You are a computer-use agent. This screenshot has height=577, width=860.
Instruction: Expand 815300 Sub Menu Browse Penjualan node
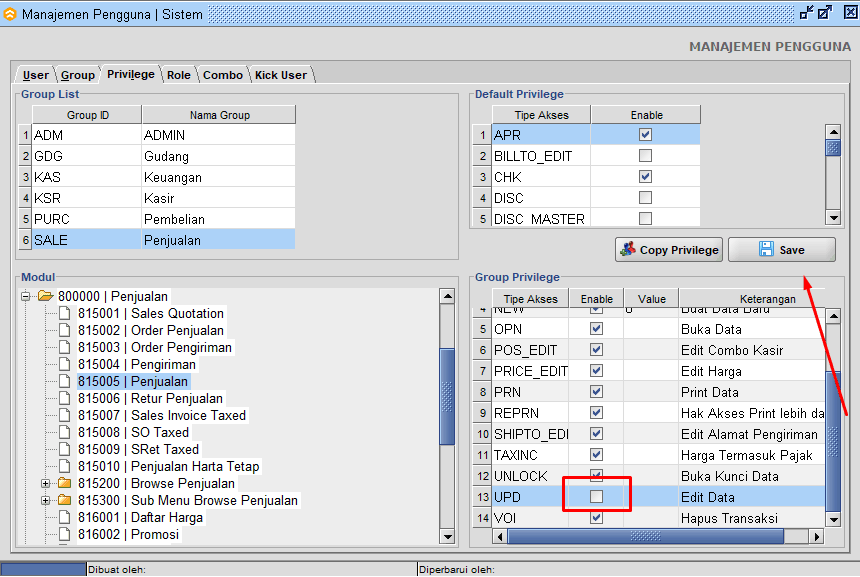click(46, 501)
